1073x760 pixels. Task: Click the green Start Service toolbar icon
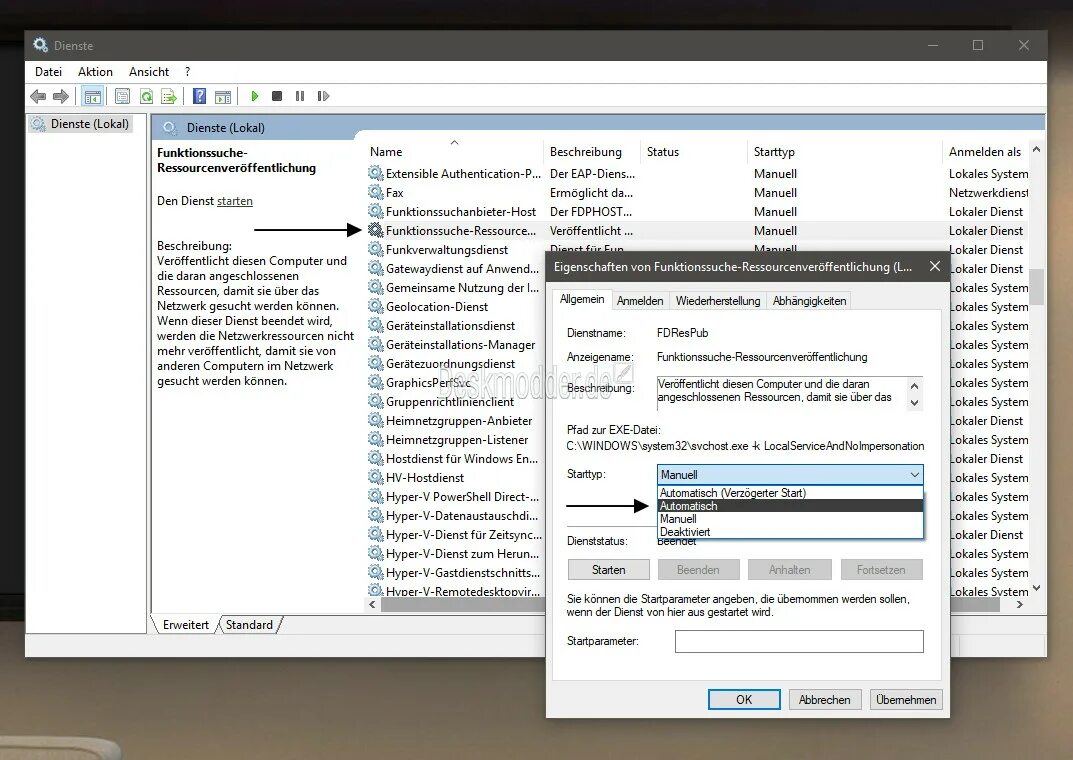(x=254, y=95)
